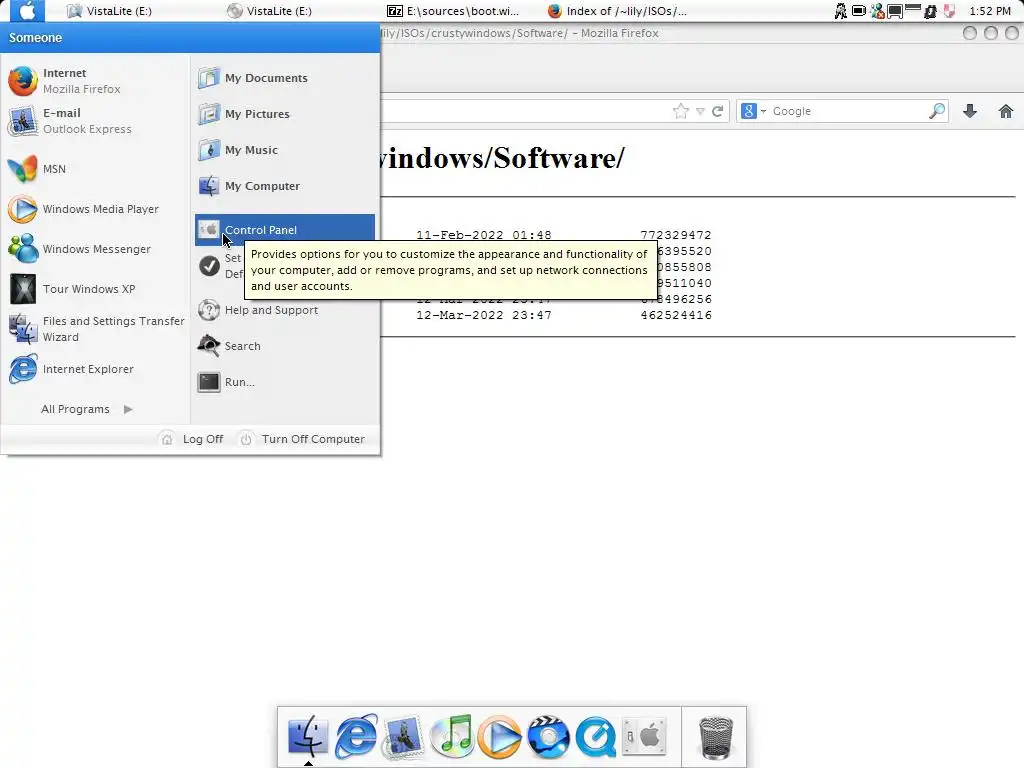This screenshot has width=1024, height=768.
Task: Open the iDVD movie icon in dock
Action: [547, 737]
